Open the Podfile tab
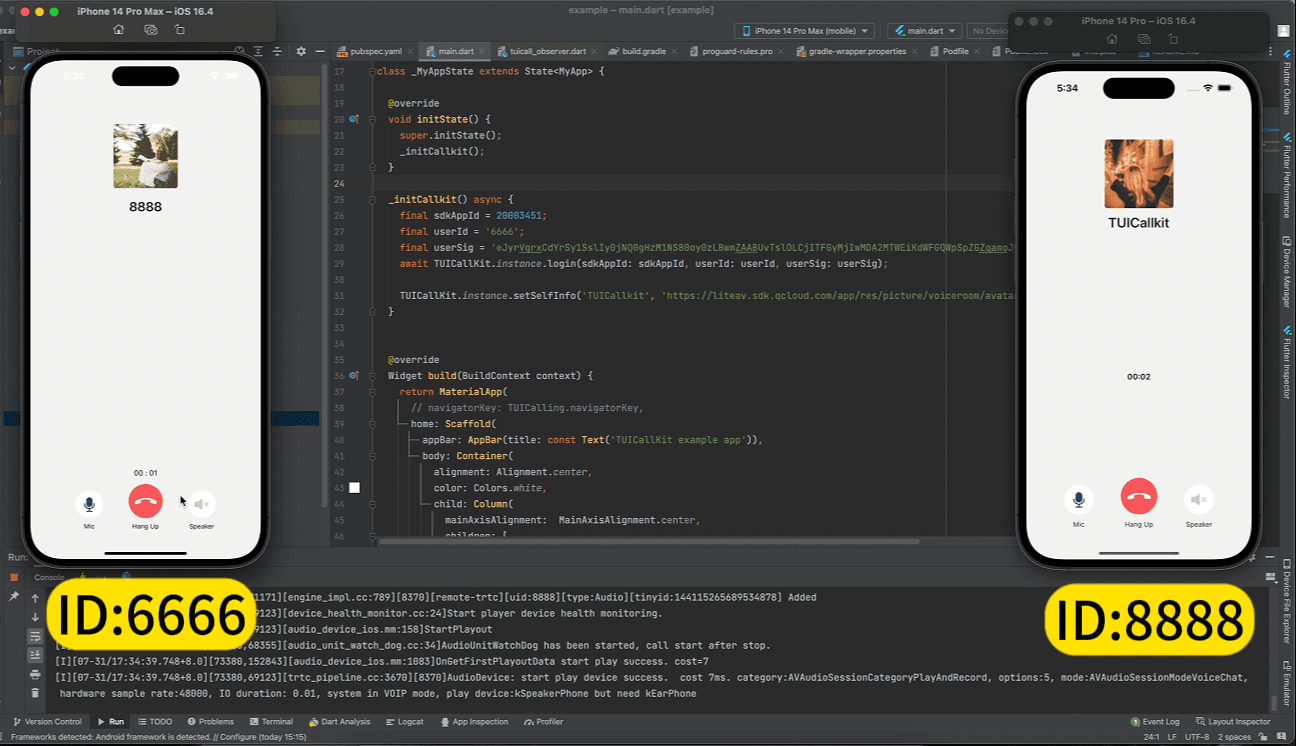 (955, 51)
